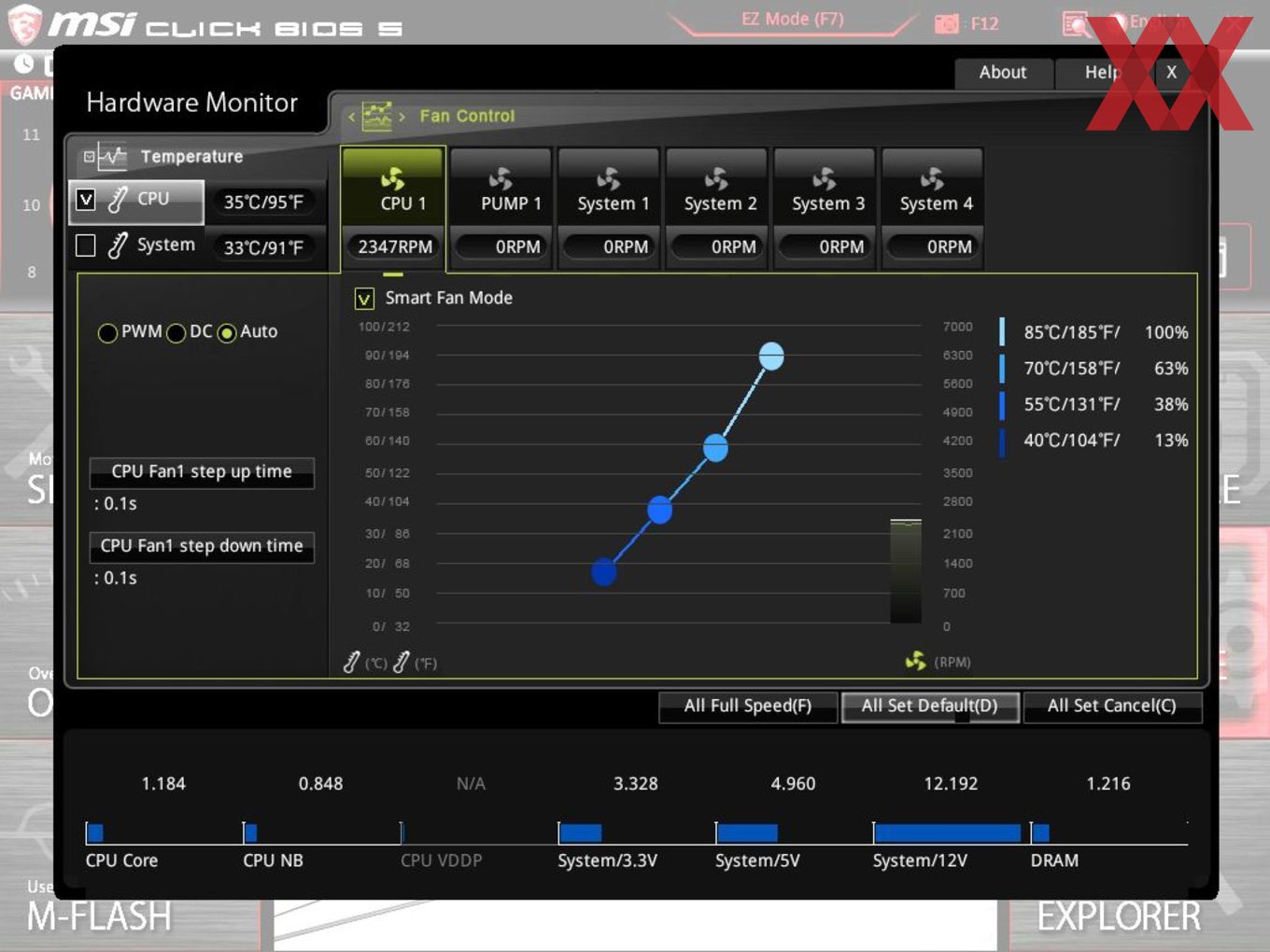Image resolution: width=1270 pixels, height=952 pixels.
Task: Click the System thermometer icon
Action: pos(118,245)
